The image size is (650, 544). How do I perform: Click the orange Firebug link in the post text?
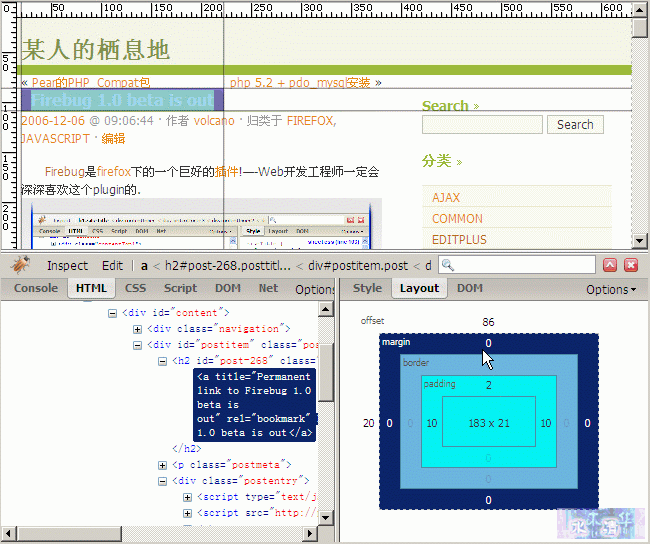coord(64,171)
